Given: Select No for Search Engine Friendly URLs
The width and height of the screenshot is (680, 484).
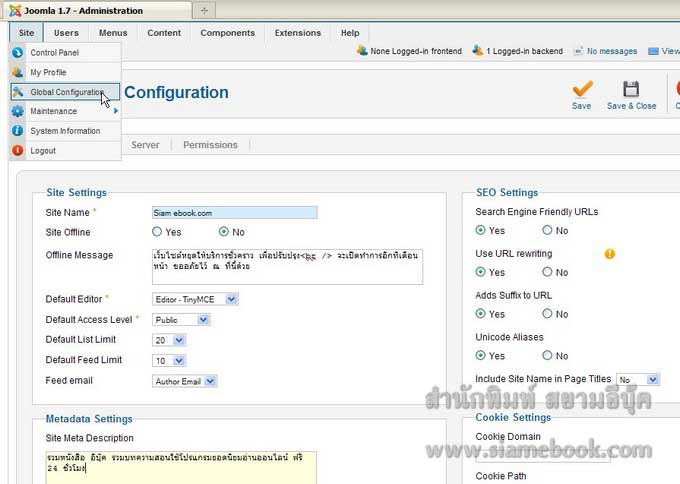Looking at the screenshot, I should click(547, 230).
